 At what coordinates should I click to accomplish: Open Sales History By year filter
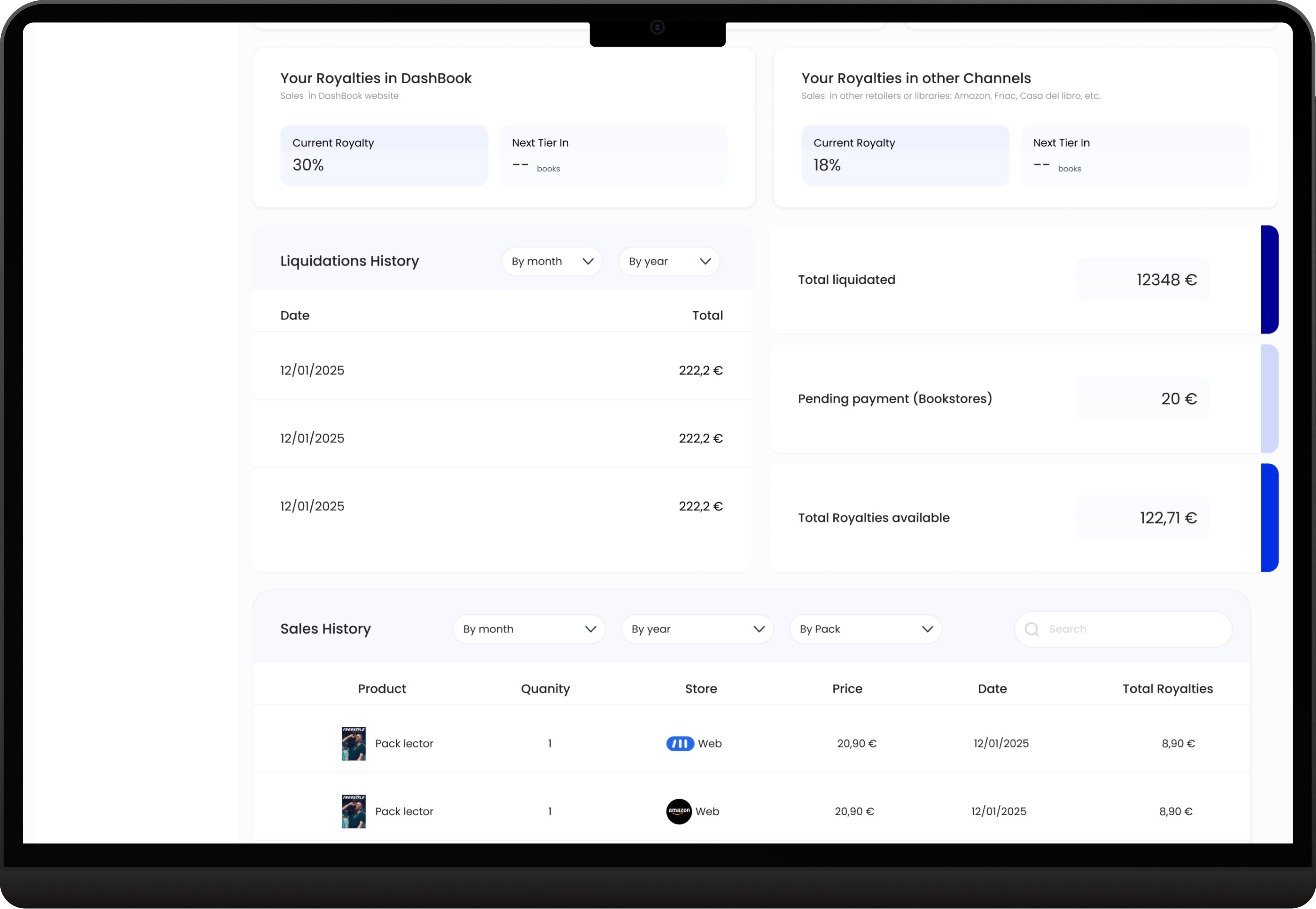click(x=697, y=629)
